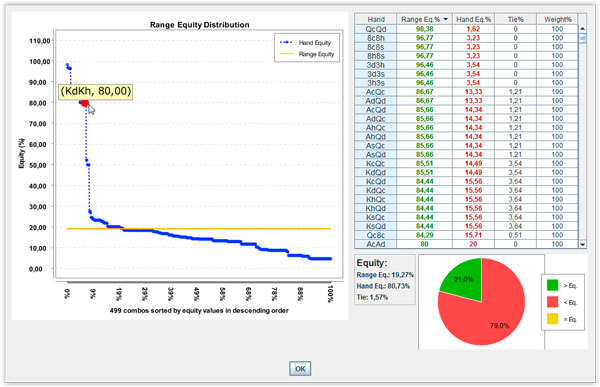Select the AhQd hand row
600x387 pixels.
pos(466,137)
